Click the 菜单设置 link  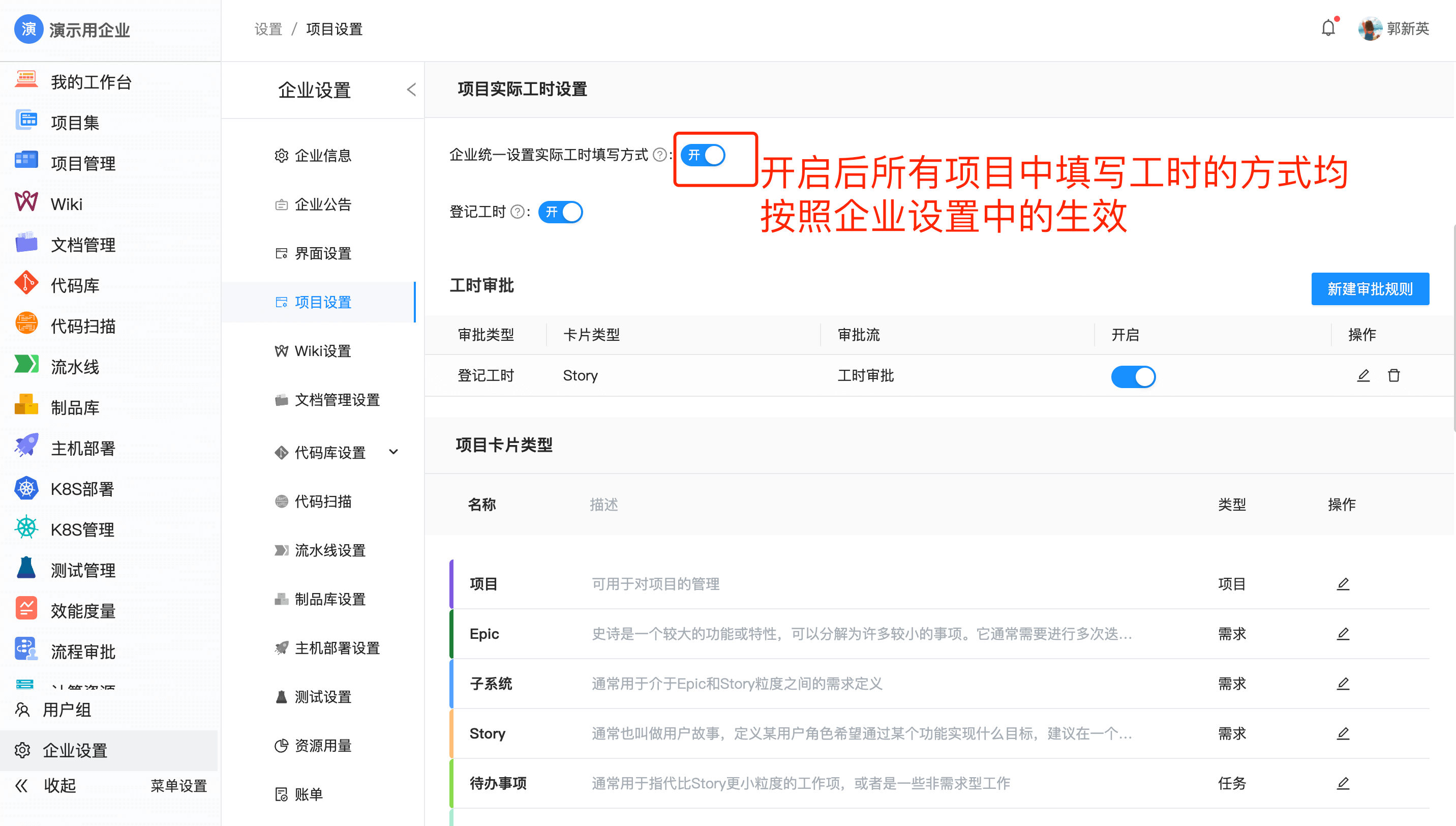pos(178,786)
